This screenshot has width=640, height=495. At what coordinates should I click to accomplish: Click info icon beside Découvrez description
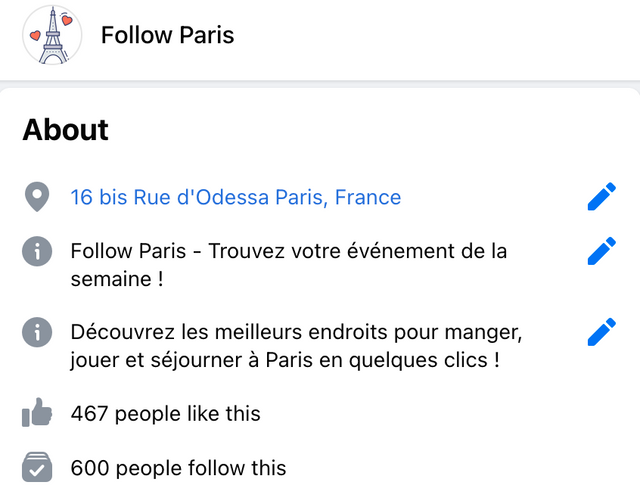37,332
